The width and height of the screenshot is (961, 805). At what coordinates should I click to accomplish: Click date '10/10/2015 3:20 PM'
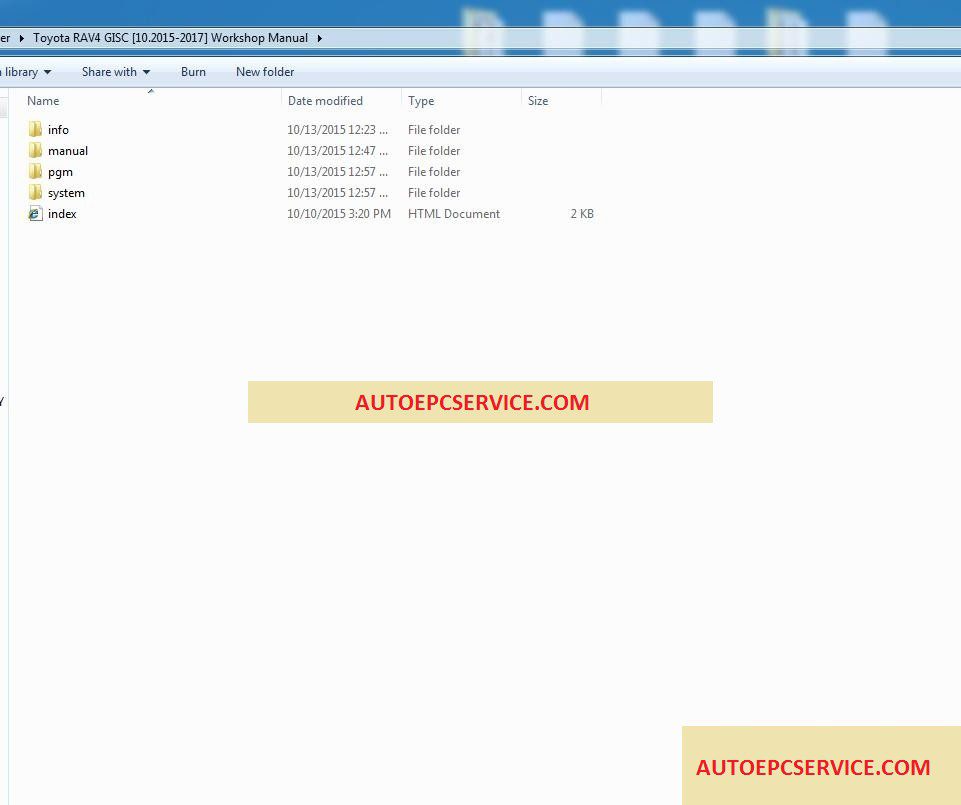[x=339, y=213]
